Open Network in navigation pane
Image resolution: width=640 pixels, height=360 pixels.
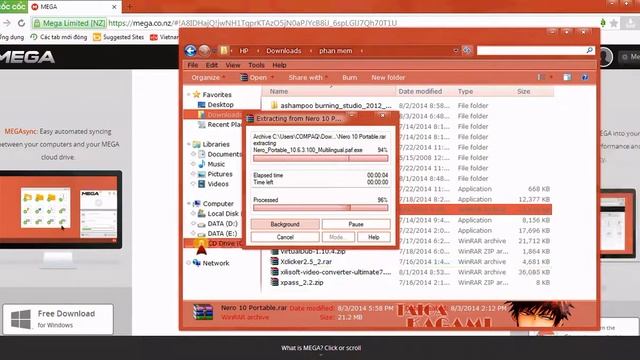tap(216, 263)
